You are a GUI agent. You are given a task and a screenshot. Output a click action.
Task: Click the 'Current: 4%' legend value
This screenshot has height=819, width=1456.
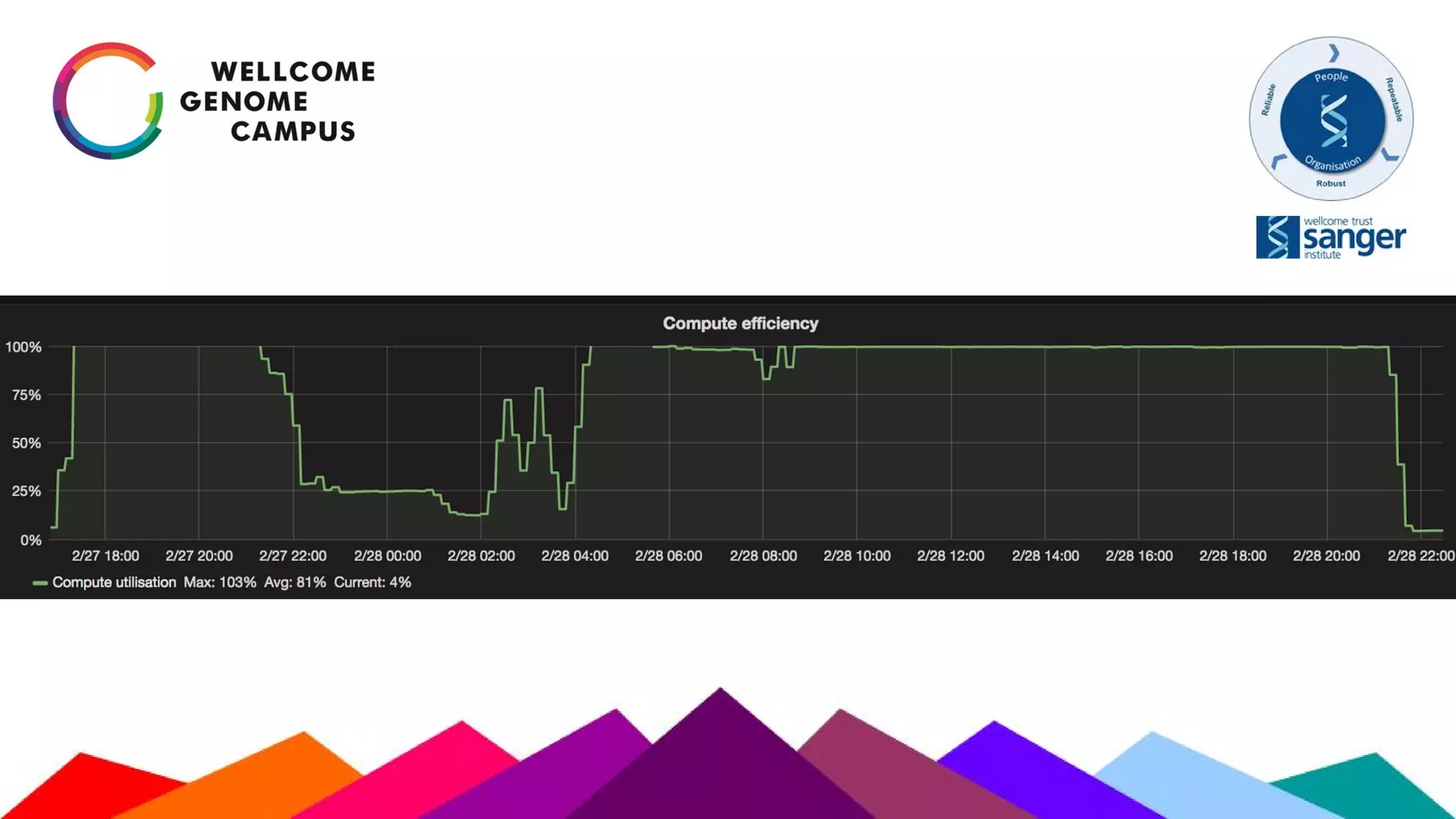(373, 582)
